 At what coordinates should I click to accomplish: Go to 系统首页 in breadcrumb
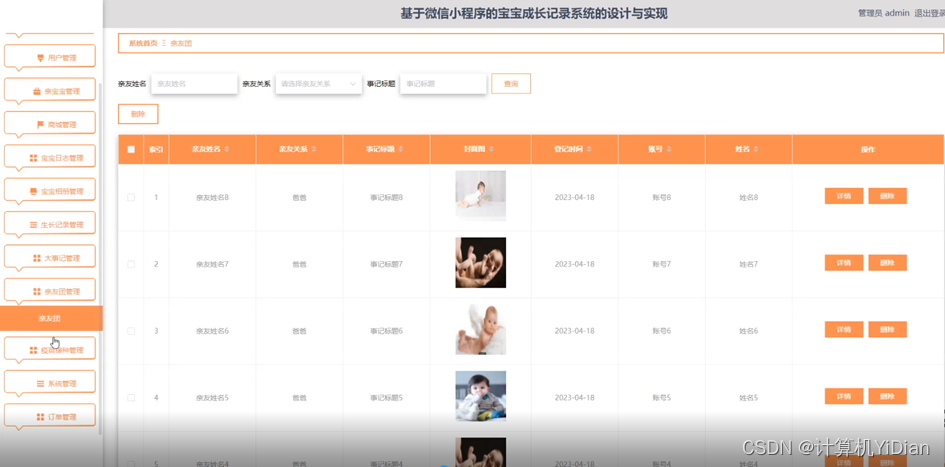143,43
